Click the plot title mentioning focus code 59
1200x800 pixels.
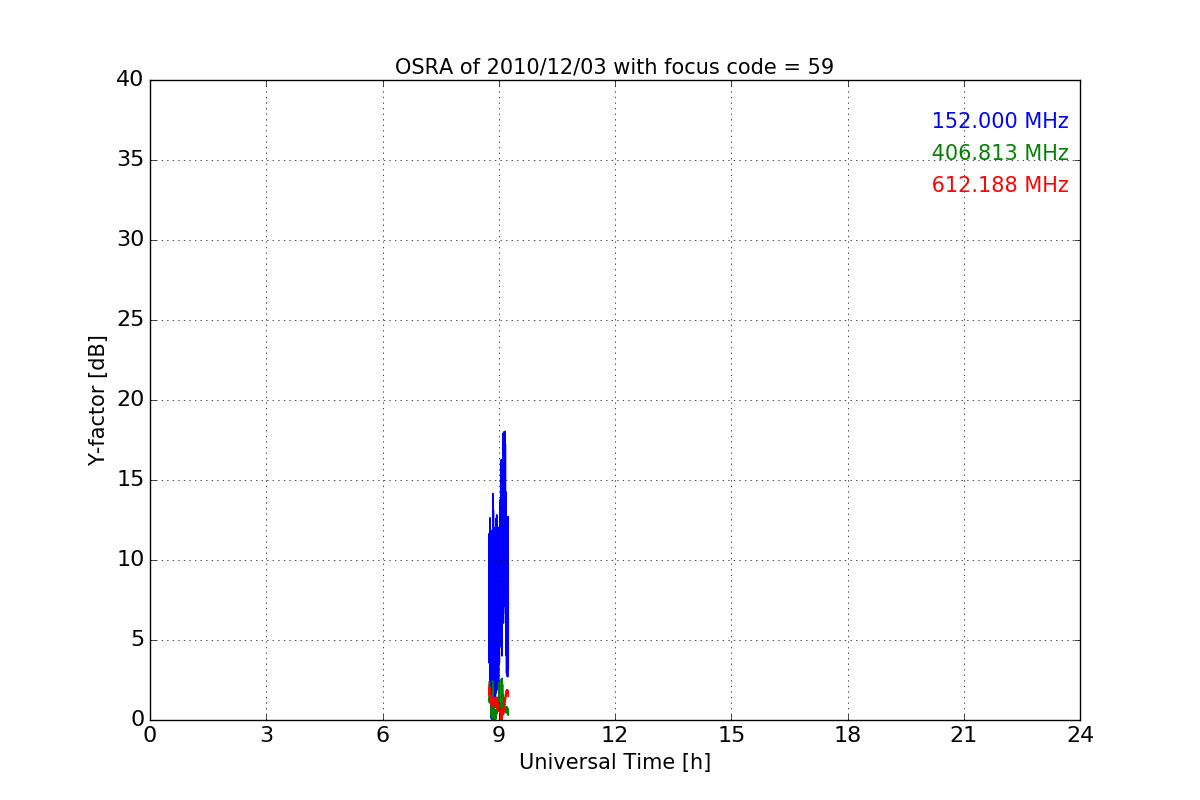[x=614, y=67]
